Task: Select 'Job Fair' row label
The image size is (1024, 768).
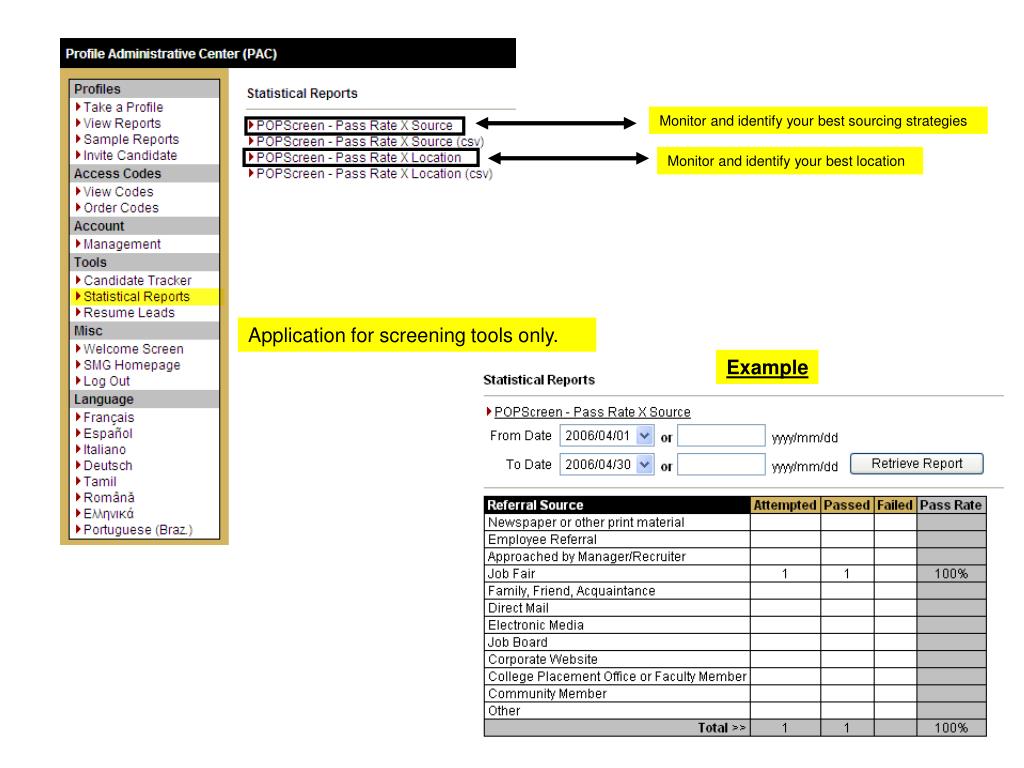Action: coord(511,573)
